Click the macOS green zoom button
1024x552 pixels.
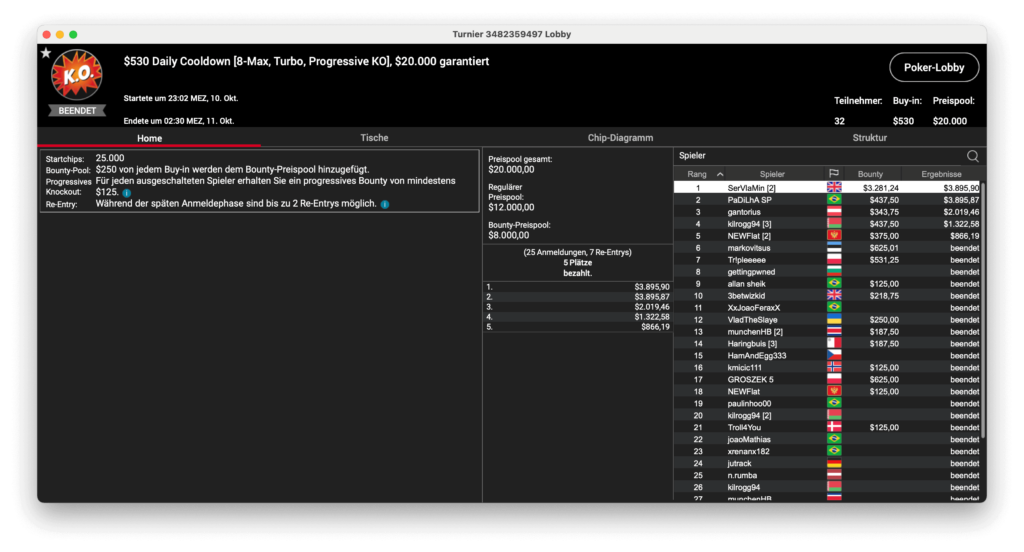point(88,34)
